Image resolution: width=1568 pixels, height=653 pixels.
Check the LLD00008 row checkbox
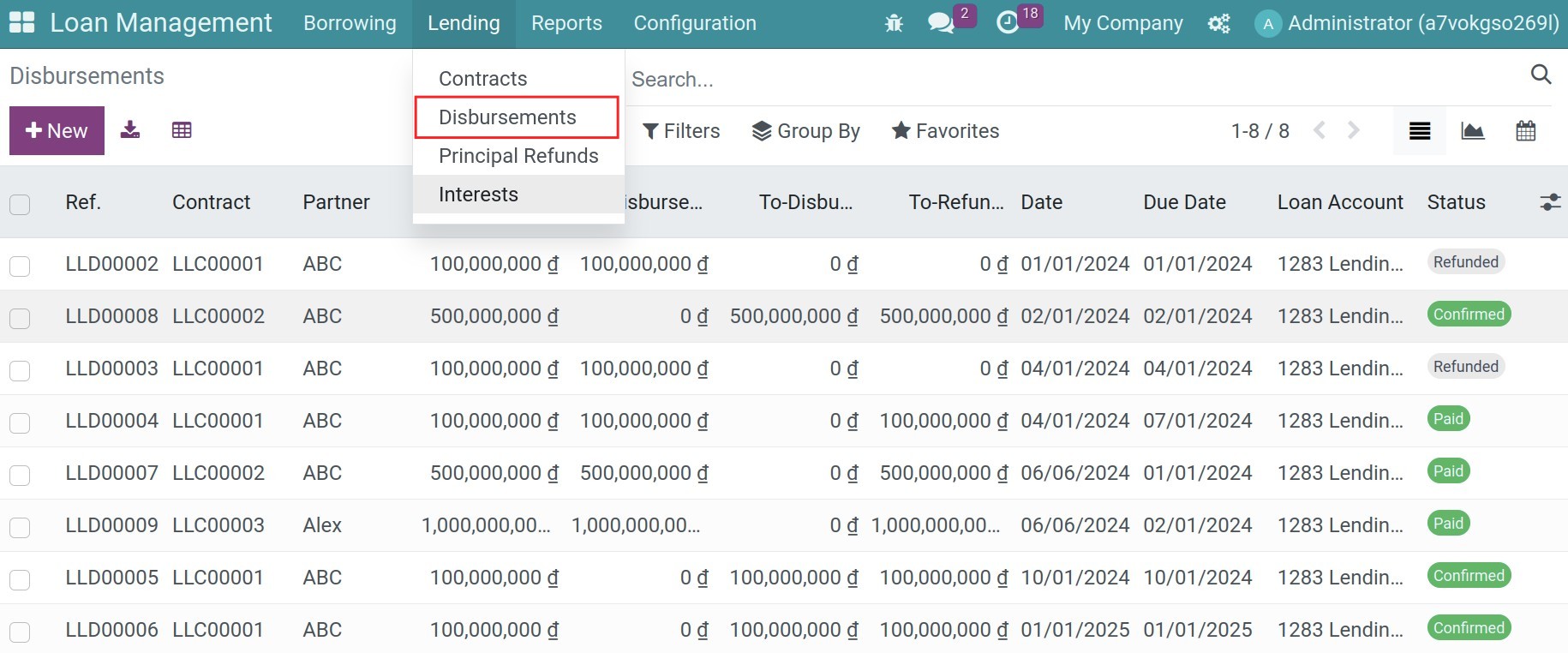pyautogui.click(x=20, y=318)
